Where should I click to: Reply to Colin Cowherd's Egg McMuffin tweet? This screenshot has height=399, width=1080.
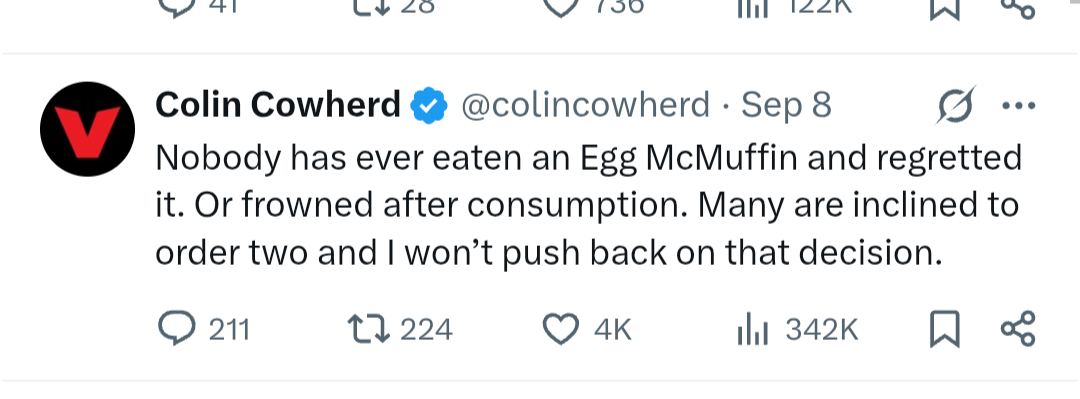click(x=203, y=329)
